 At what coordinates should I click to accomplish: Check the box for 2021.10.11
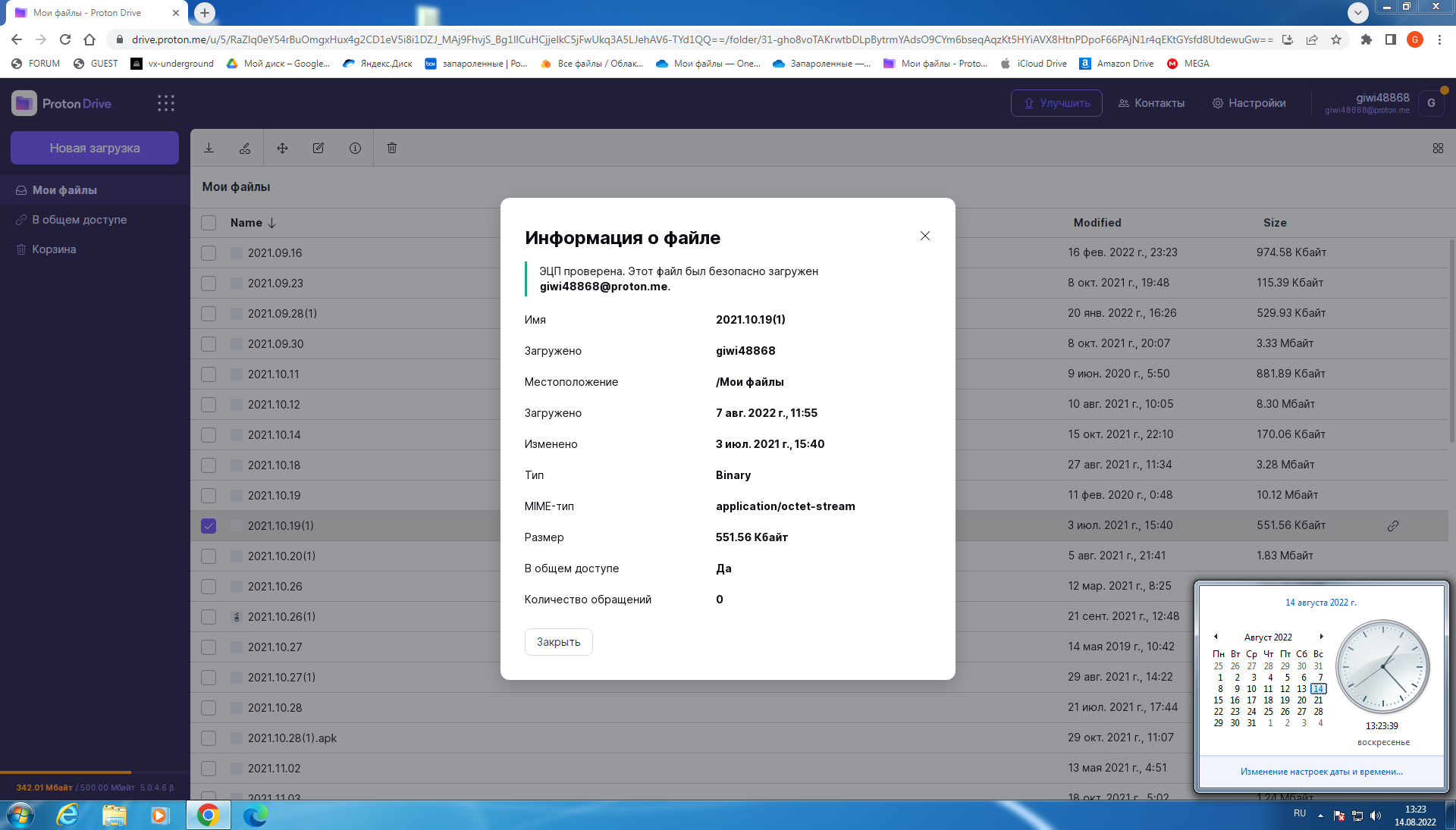pyautogui.click(x=209, y=374)
